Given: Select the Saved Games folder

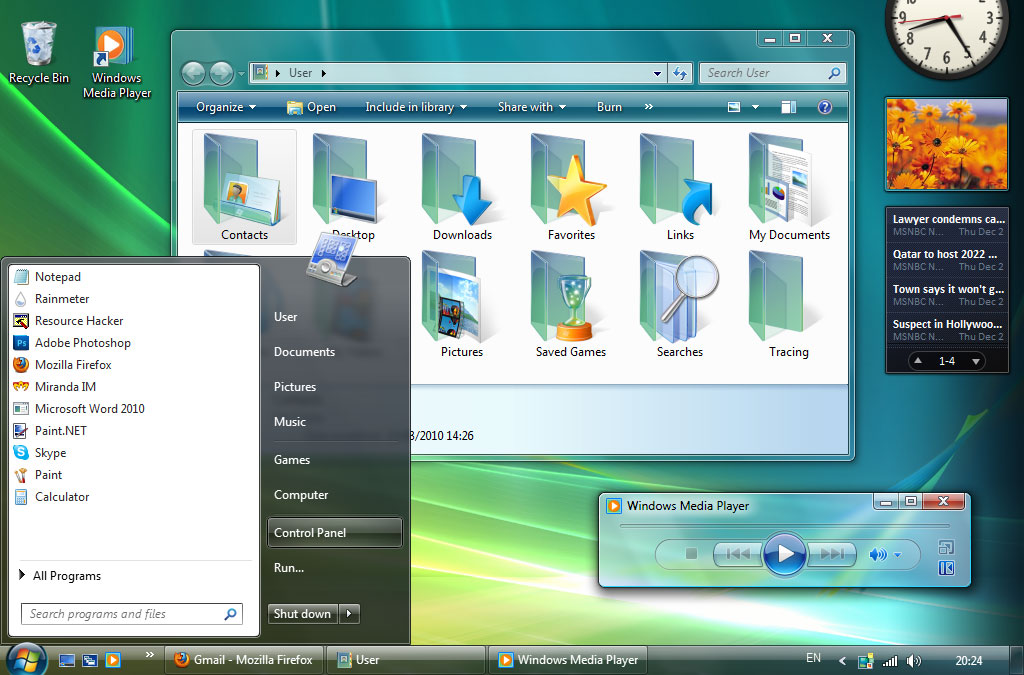Looking at the screenshot, I should click(571, 305).
